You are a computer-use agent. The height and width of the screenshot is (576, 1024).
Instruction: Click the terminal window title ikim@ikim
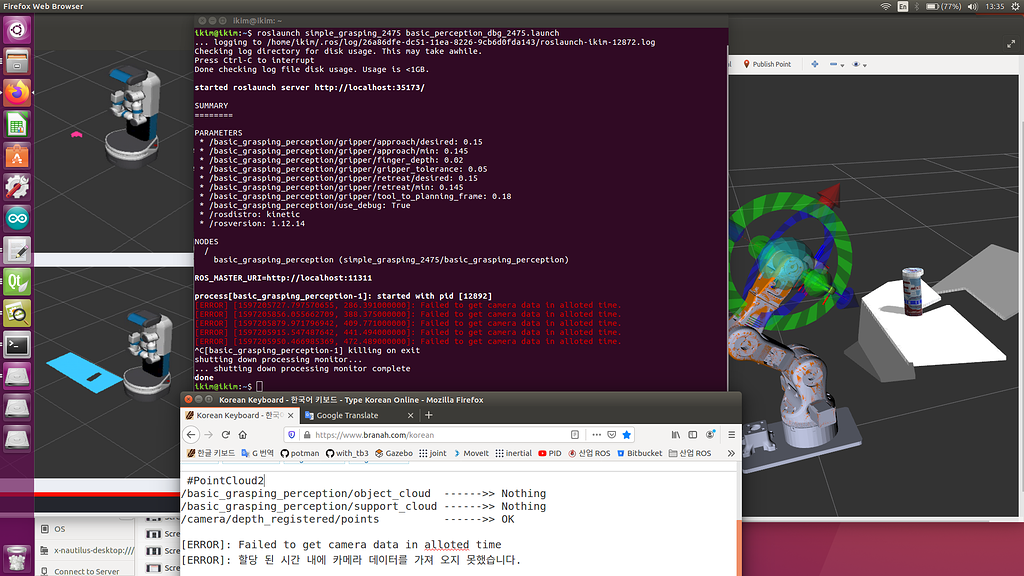click(257, 21)
